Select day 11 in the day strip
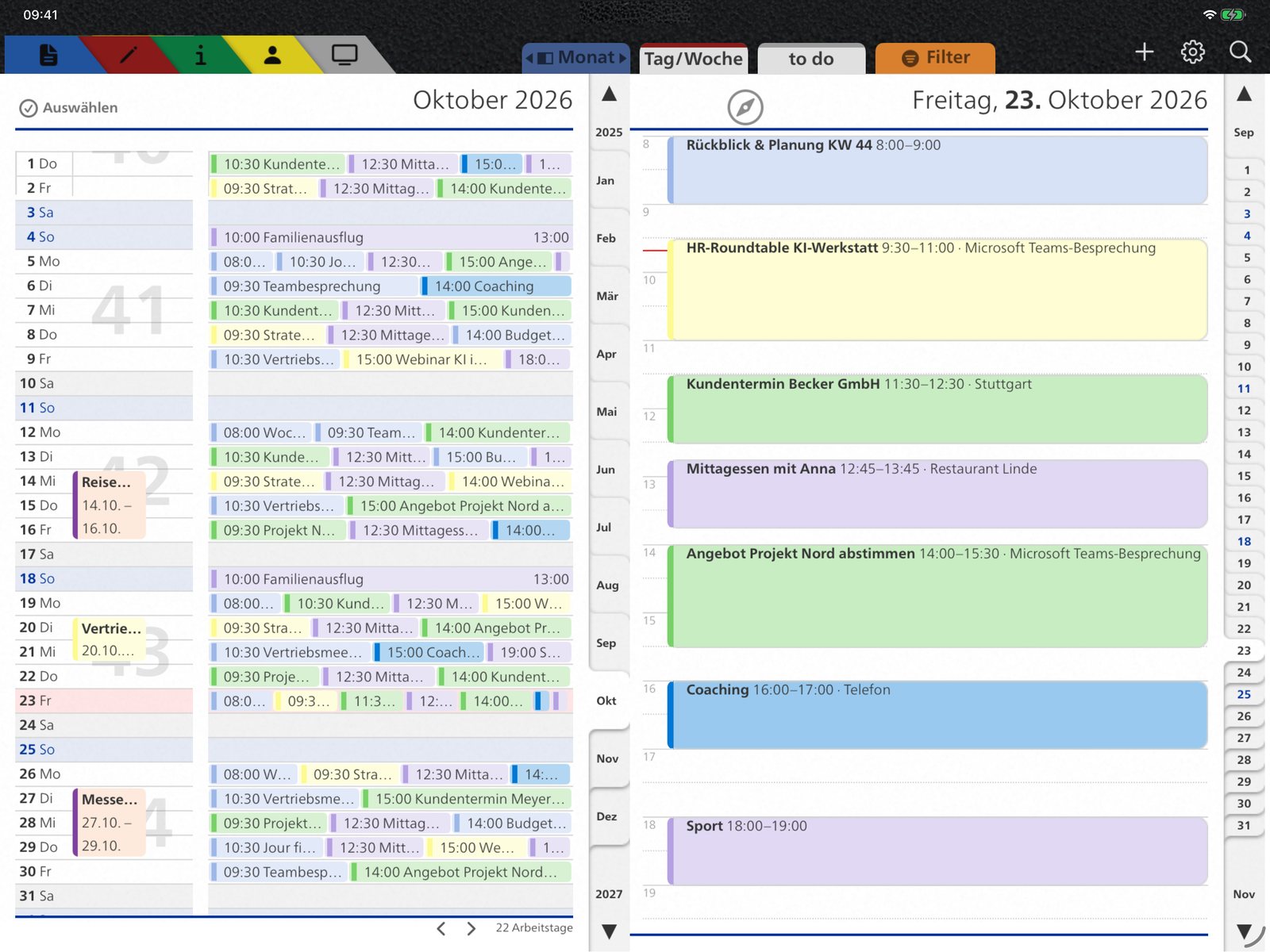Screen dimensions: 1270x952 1244,389
